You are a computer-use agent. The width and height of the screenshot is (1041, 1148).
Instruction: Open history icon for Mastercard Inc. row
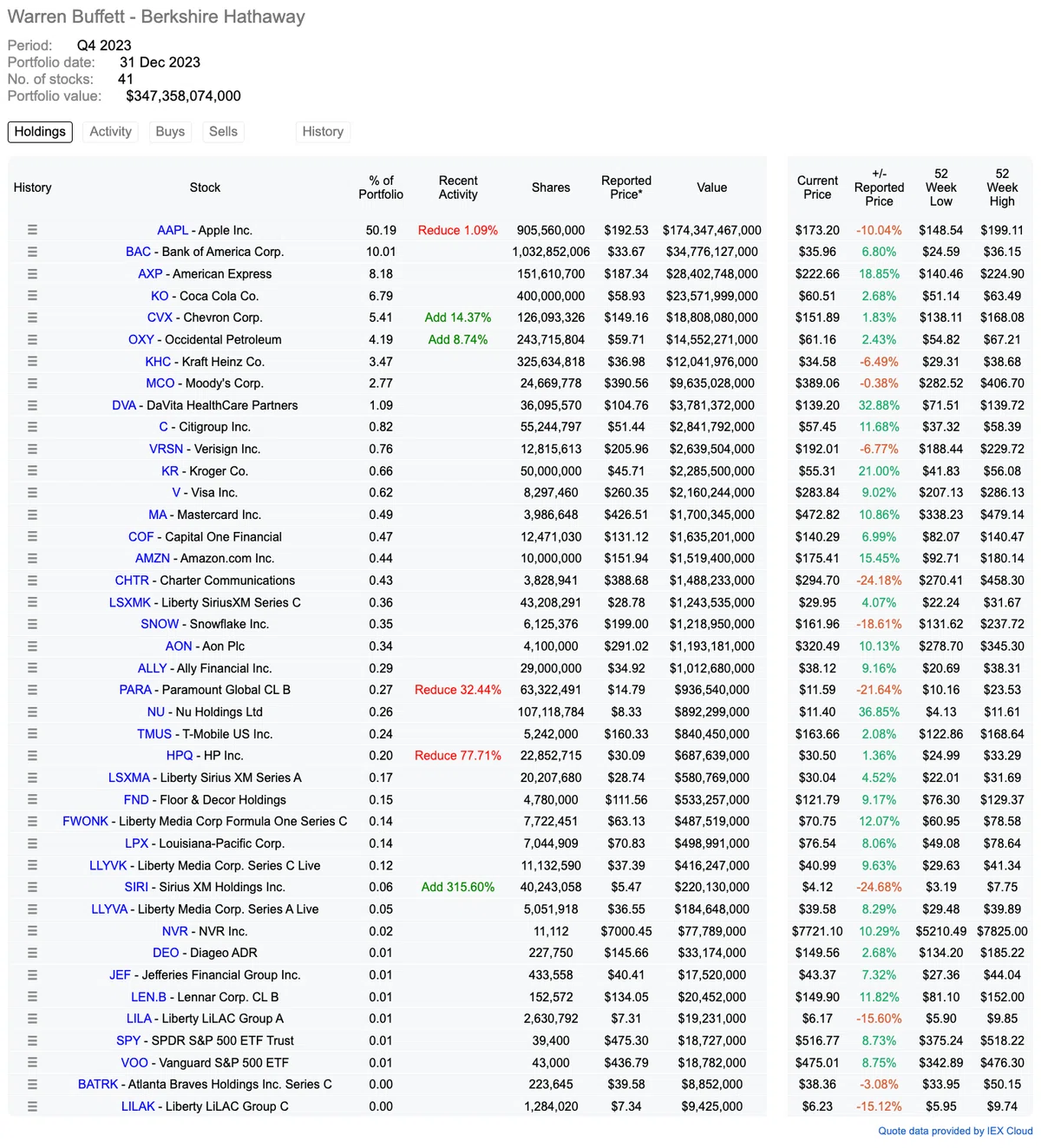(x=32, y=515)
